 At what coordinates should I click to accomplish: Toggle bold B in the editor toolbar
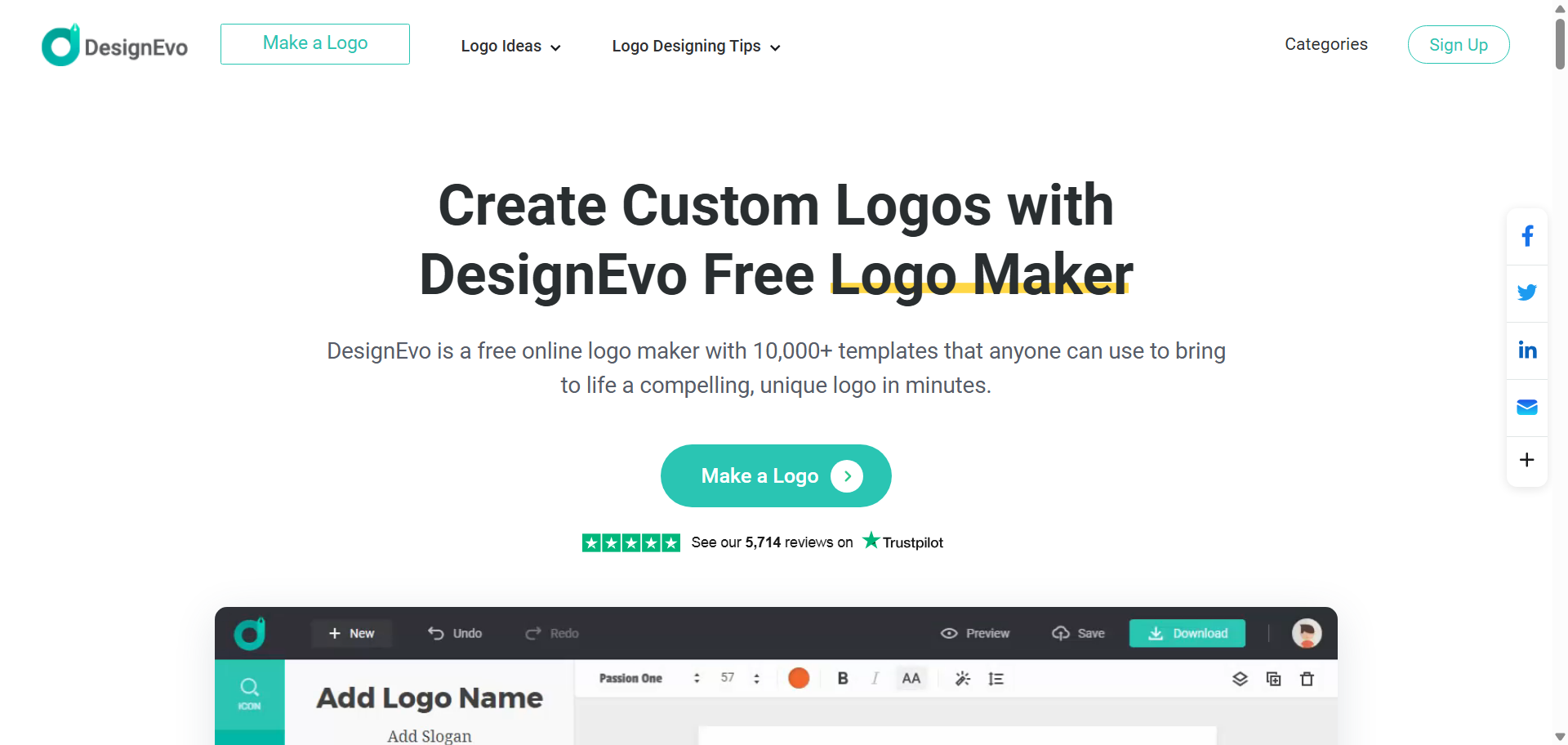coord(843,678)
